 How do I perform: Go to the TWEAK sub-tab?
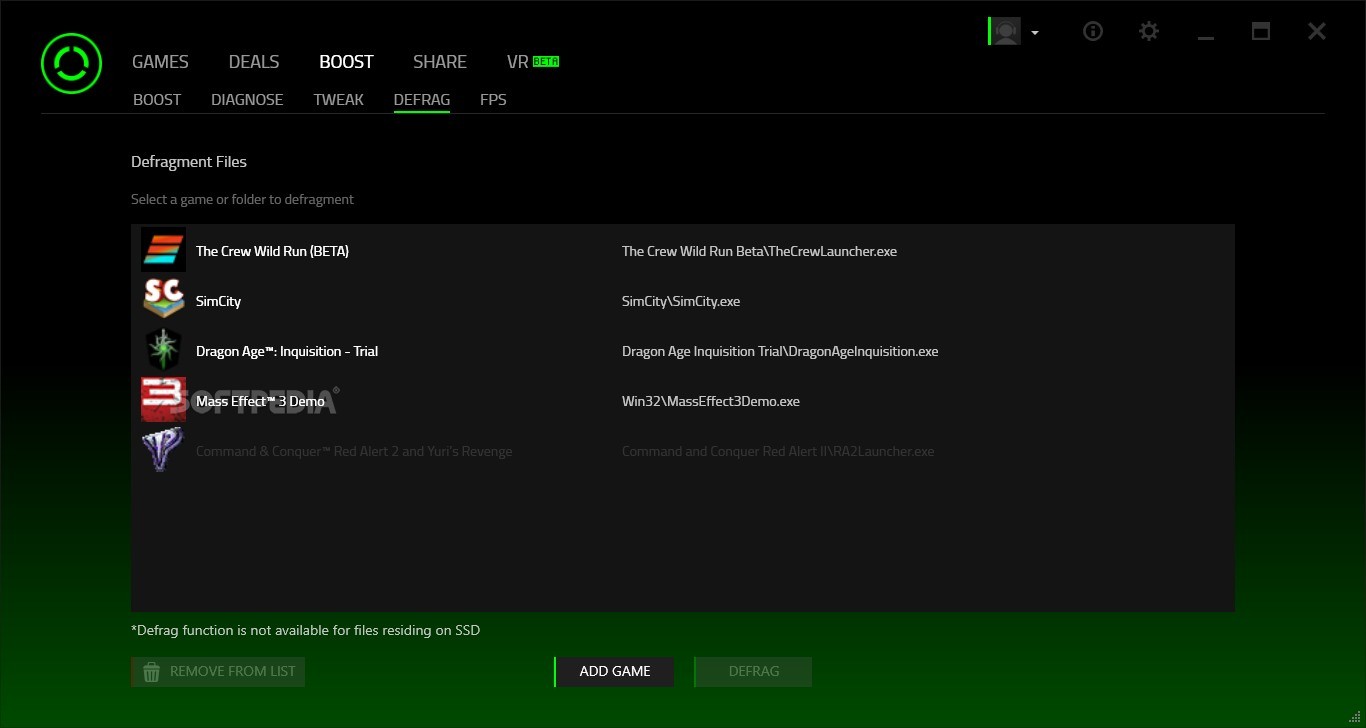338,100
